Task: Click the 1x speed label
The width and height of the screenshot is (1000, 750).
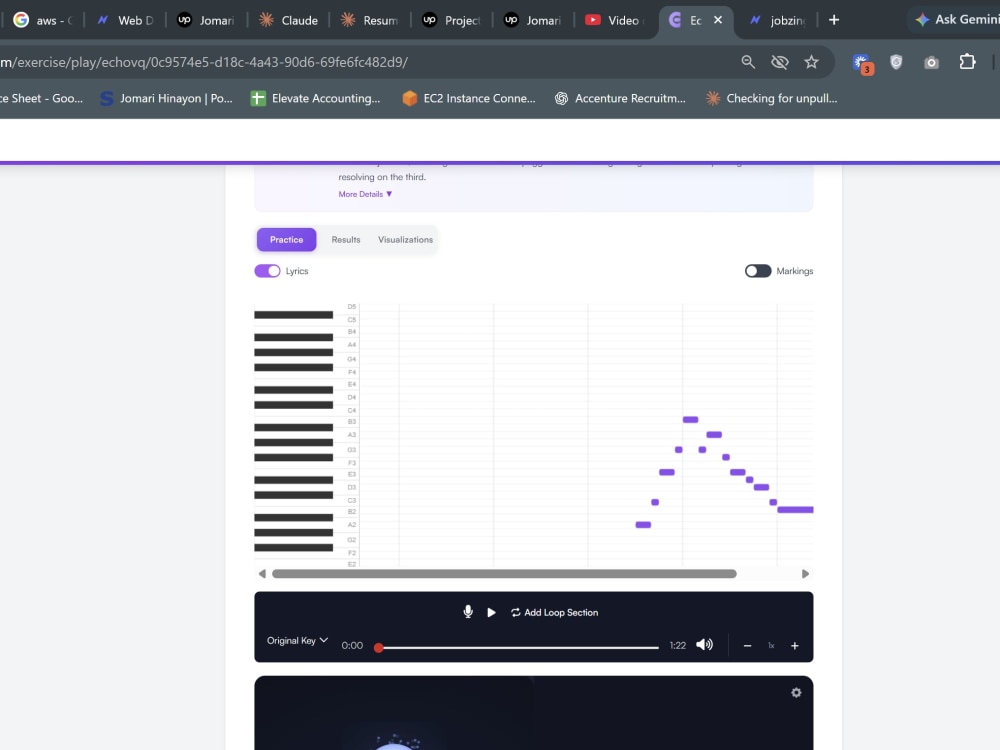Action: (771, 646)
